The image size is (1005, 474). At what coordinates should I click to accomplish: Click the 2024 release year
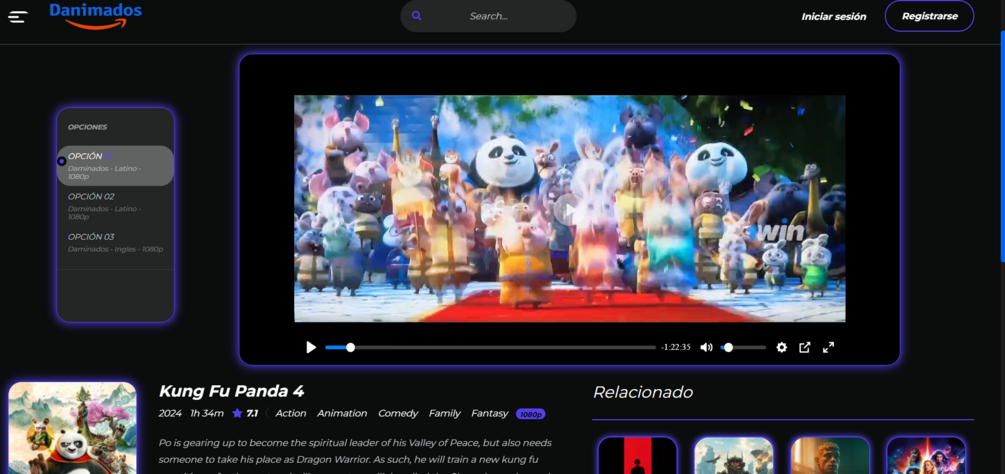(170, 414)
